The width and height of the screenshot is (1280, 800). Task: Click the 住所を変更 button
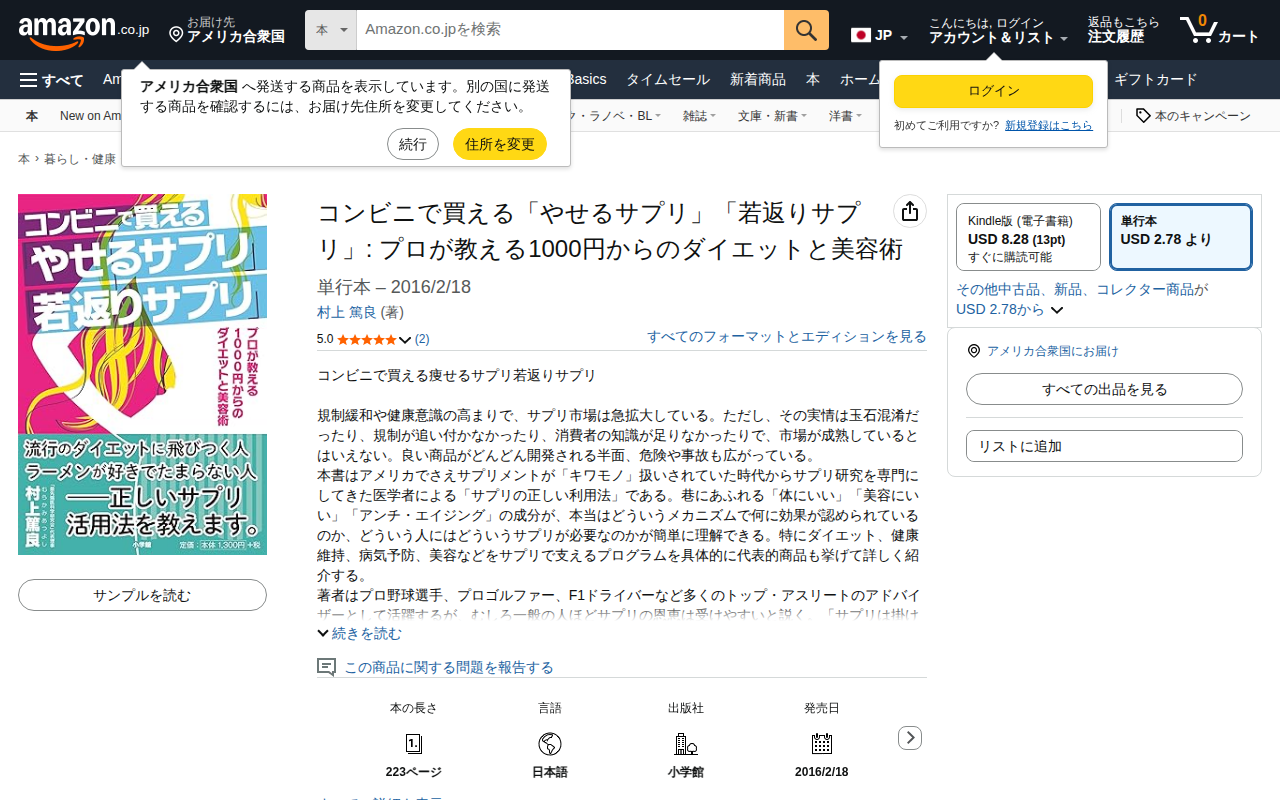tap(500, 144)
